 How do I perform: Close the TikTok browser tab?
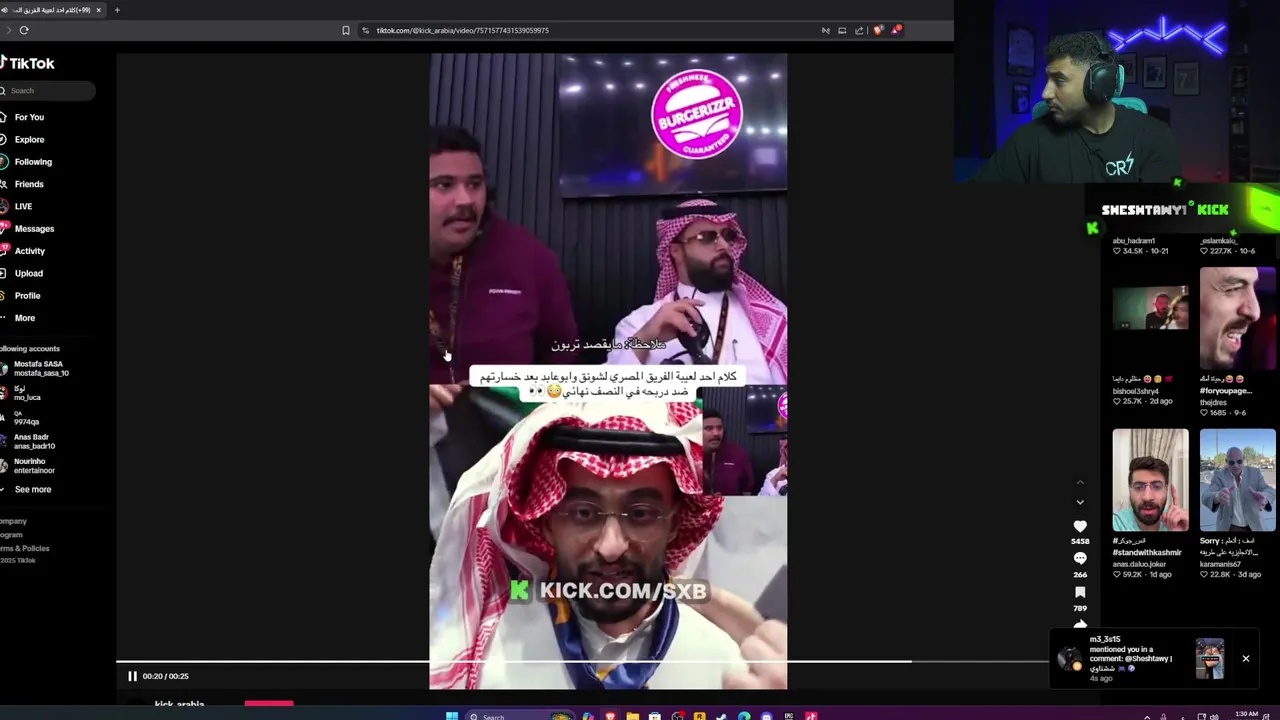point(98,10)
